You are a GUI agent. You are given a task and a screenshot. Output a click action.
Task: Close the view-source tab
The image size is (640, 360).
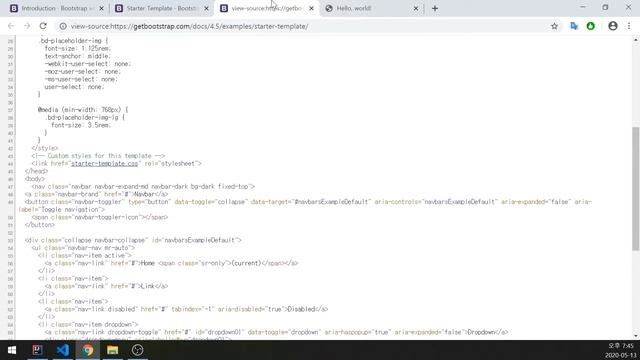[311, 8]
